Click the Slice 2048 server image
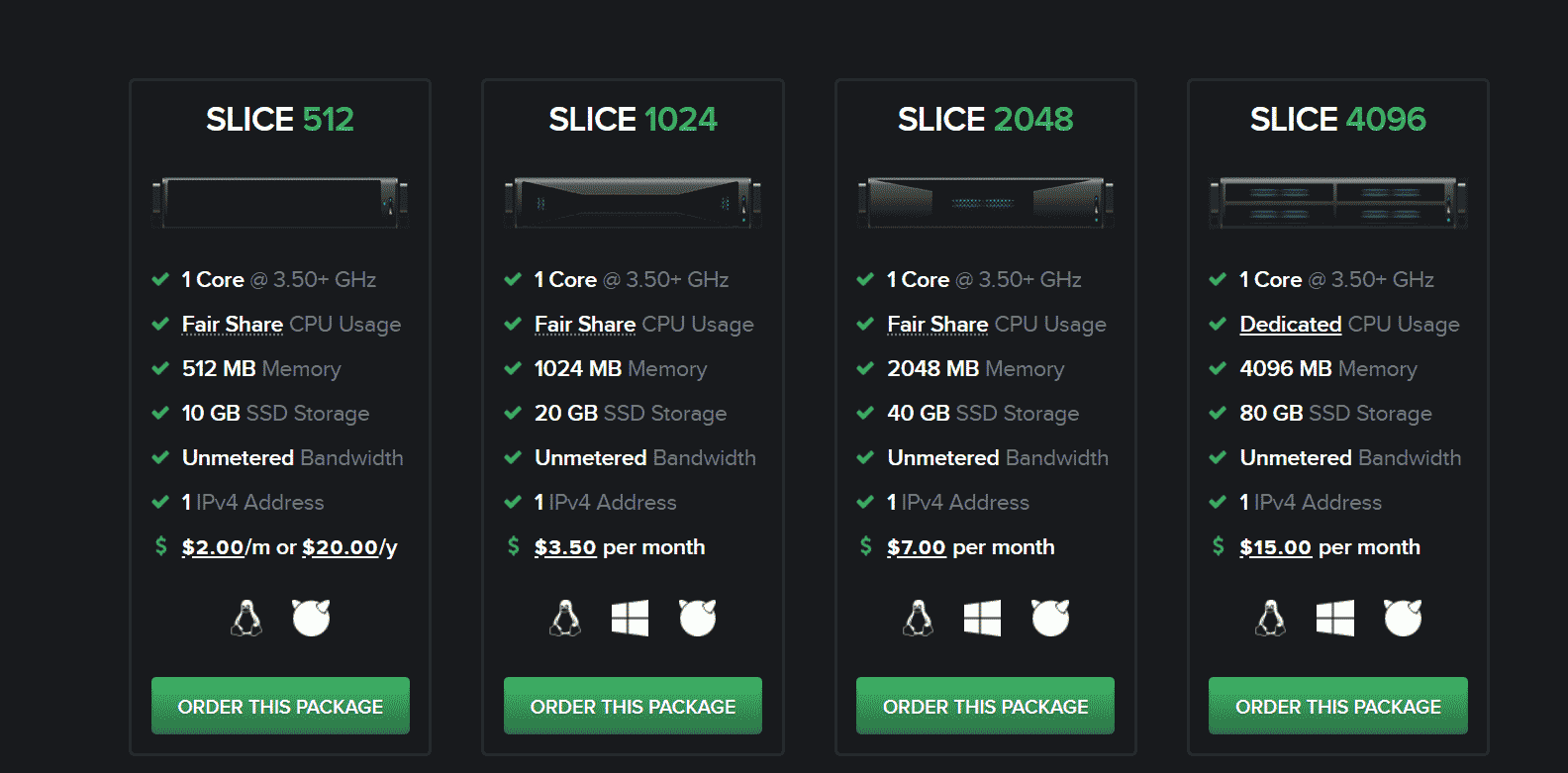 985,202
